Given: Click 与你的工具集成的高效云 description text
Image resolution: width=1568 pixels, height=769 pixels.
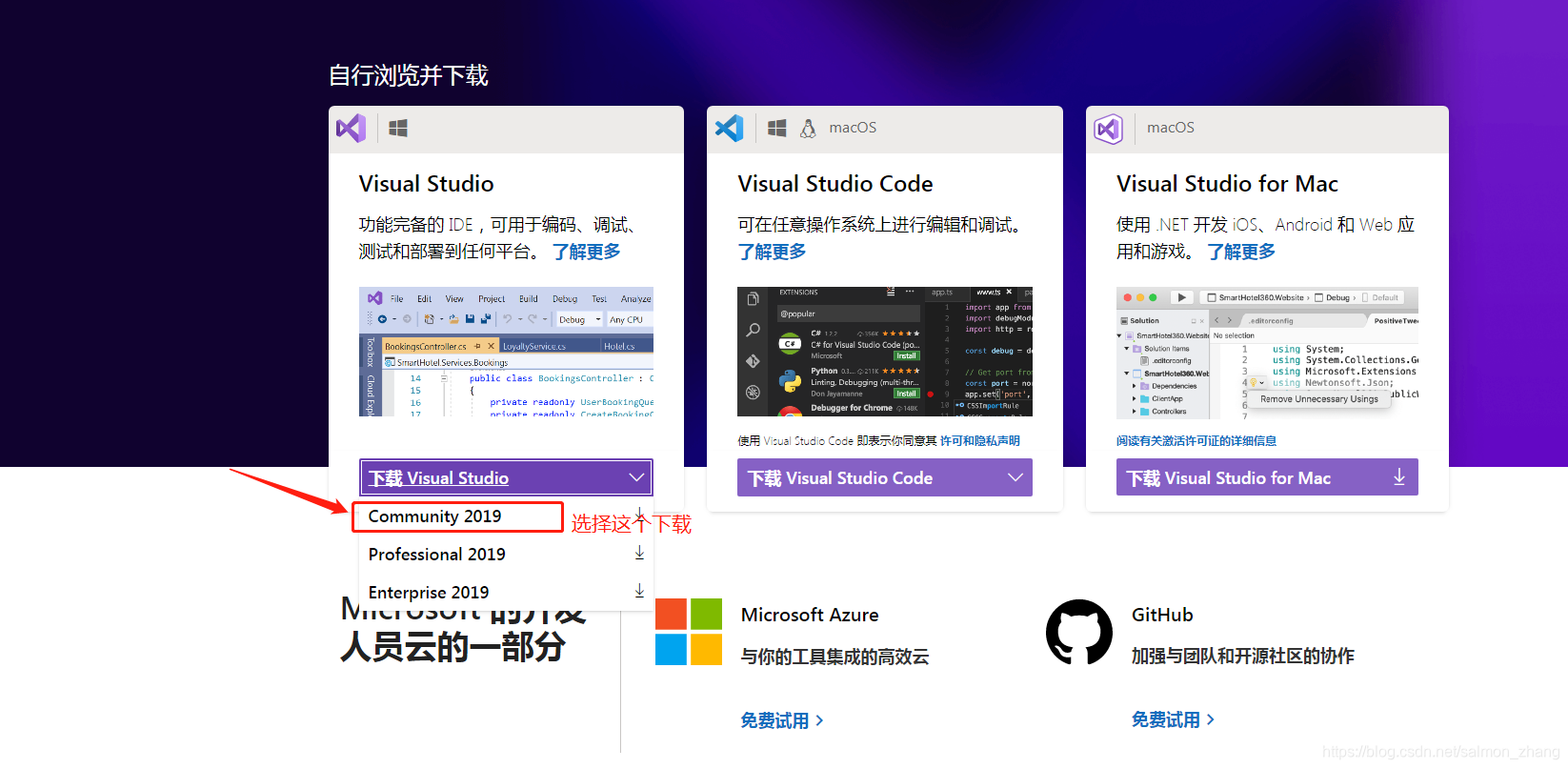Looking at the screenshot, I should 835,657.
